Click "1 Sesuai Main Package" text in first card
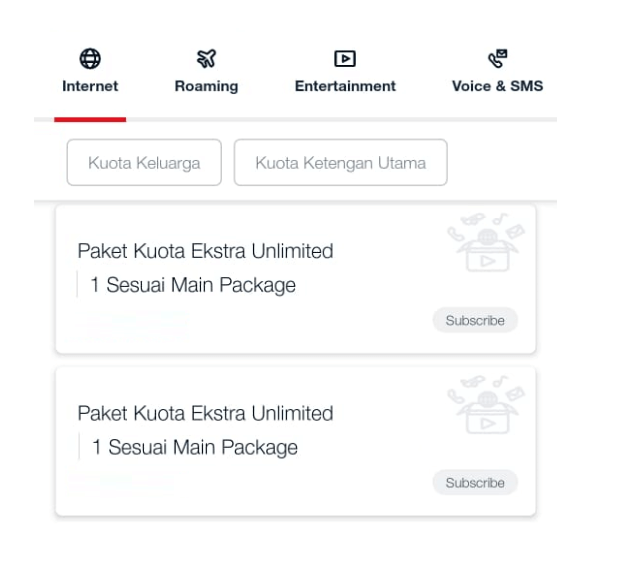Image resolution: width=629 pixels, height=569 pixels. click(193, 285)
